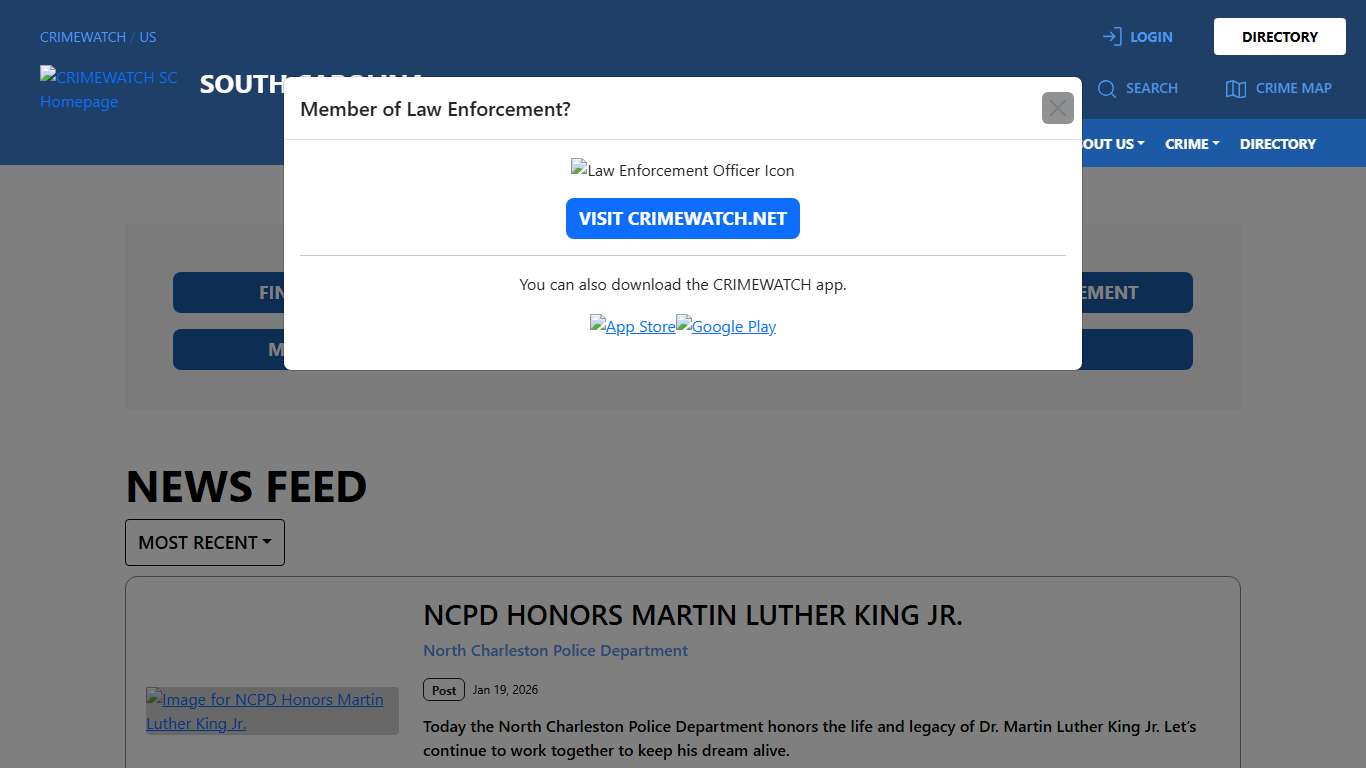This screenshot has height=768, width=1366.
Task: Open the Most Recent sort dropdown
Action: coord(205,542)
